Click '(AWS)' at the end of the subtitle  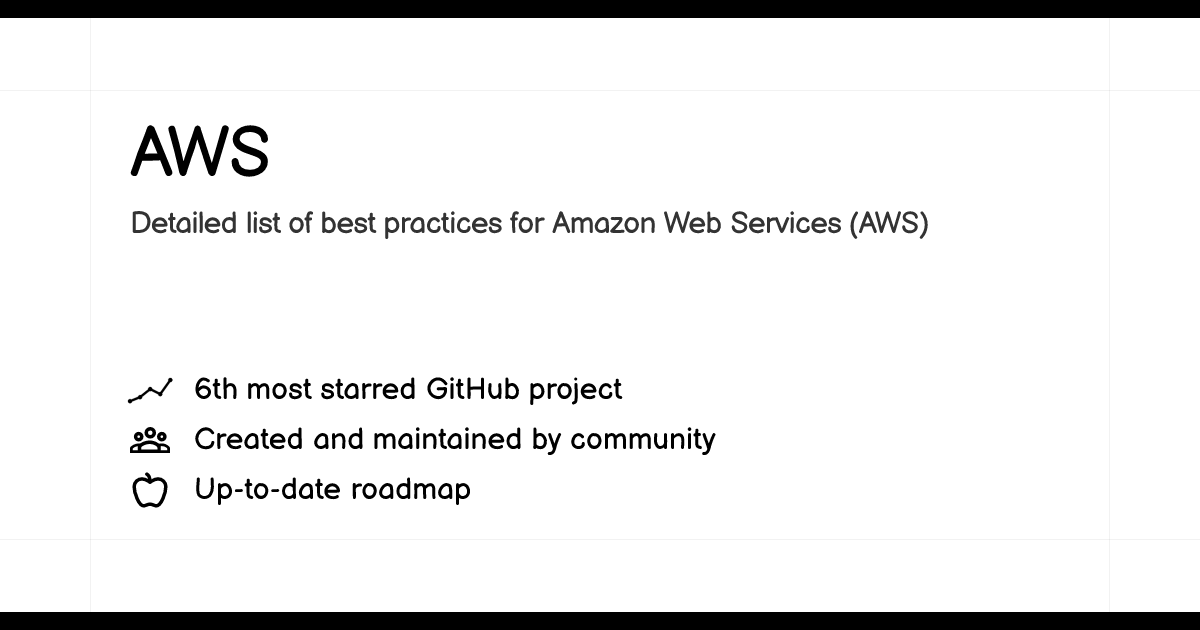tap(889, 223)
